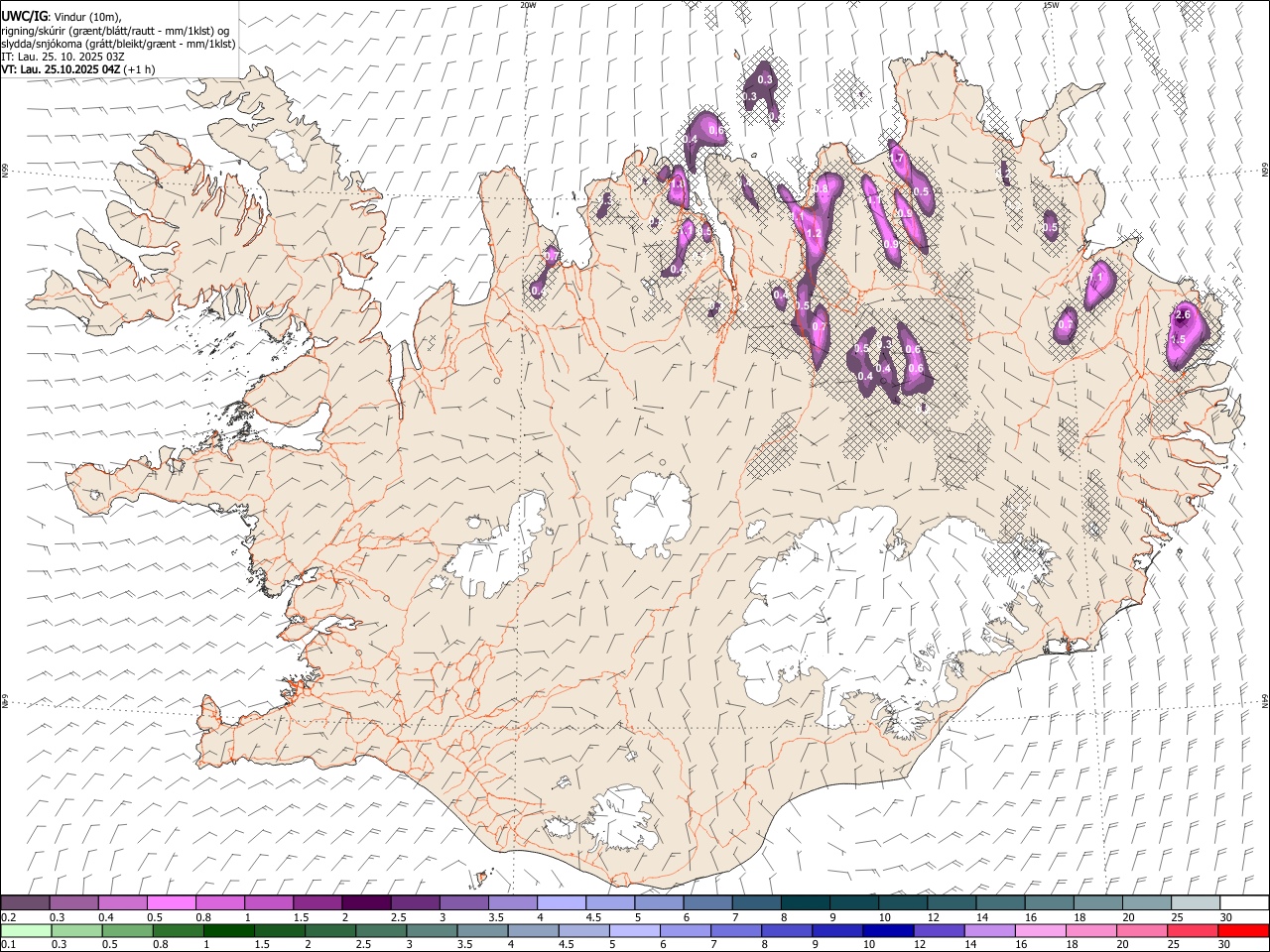Select the dark mauve 0.2 snow legend swatch
1270x952 pixels.
coord(26,903)
